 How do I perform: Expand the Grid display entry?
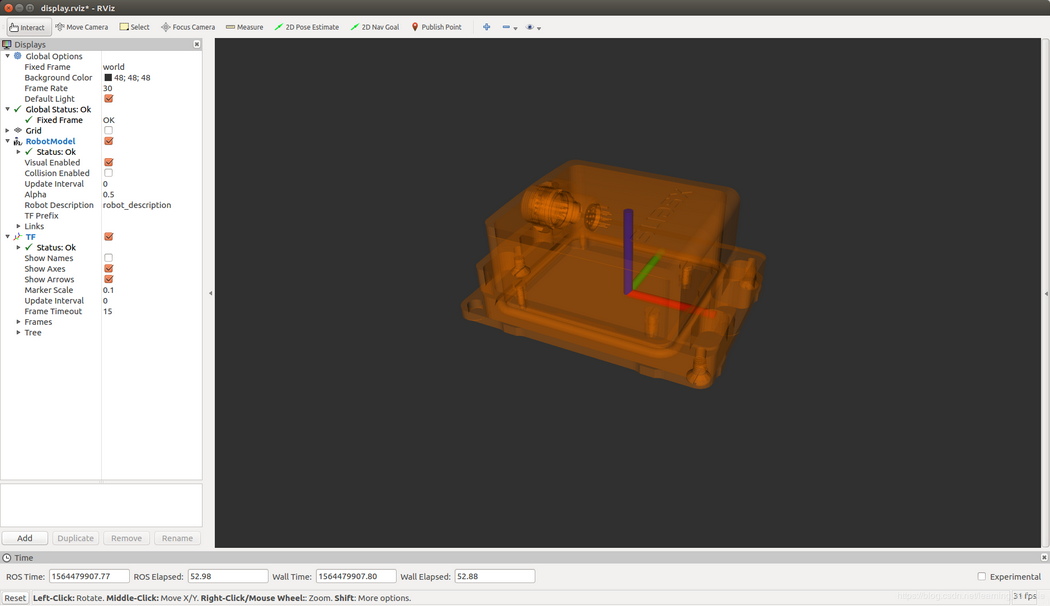click(x=7, y=131)
